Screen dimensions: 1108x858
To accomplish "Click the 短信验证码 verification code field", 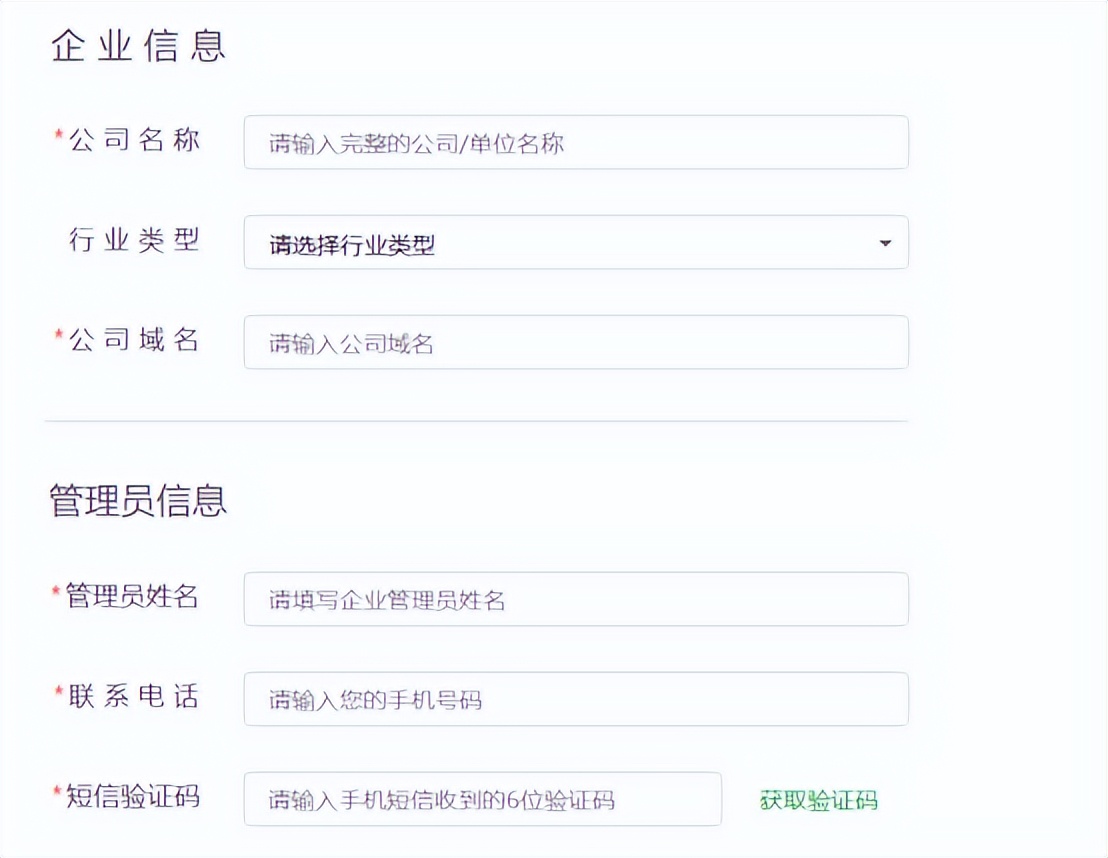I will pos(483,799).
